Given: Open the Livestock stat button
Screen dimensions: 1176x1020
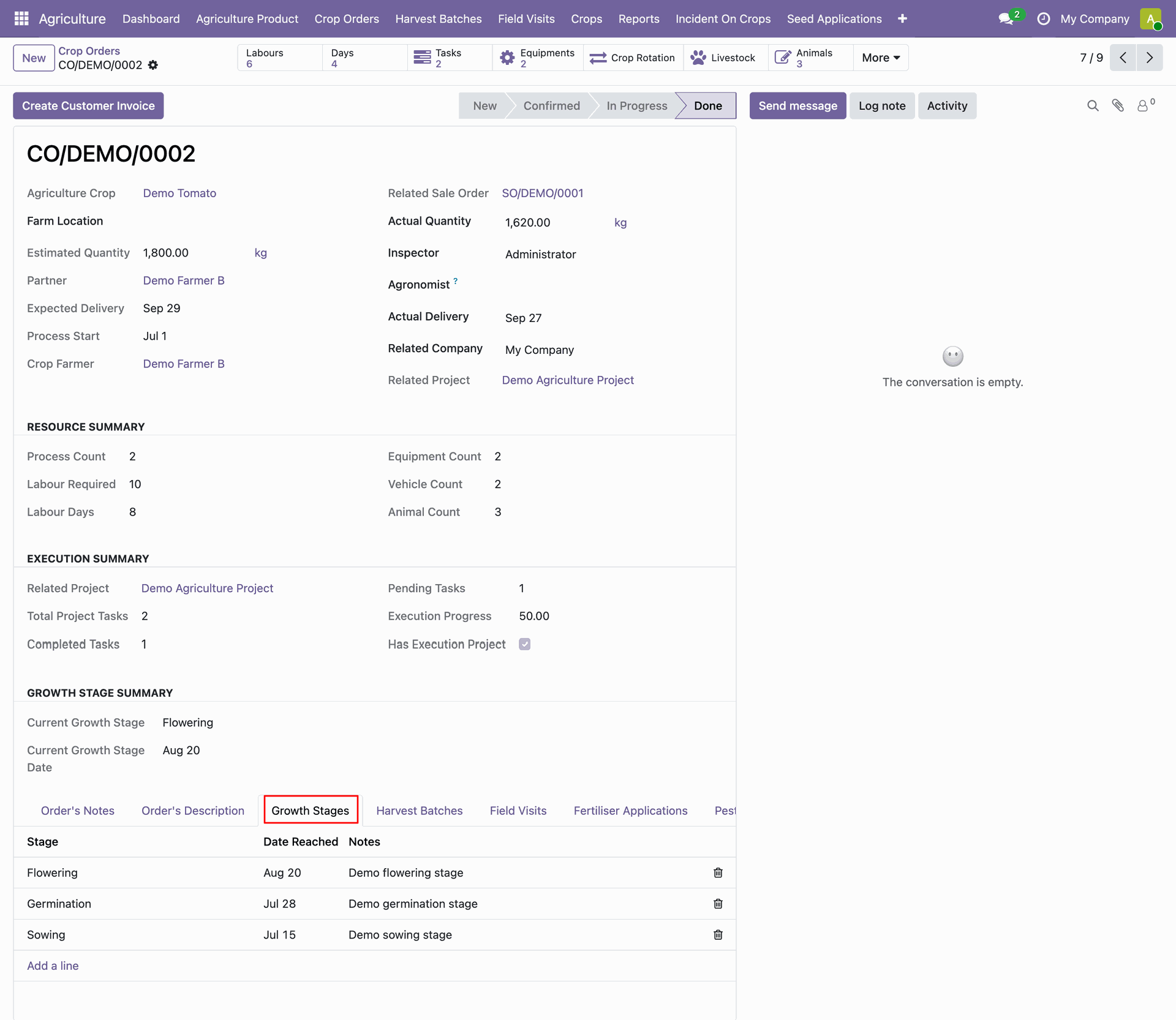Looking at the screenshot, I should (726, 58).
